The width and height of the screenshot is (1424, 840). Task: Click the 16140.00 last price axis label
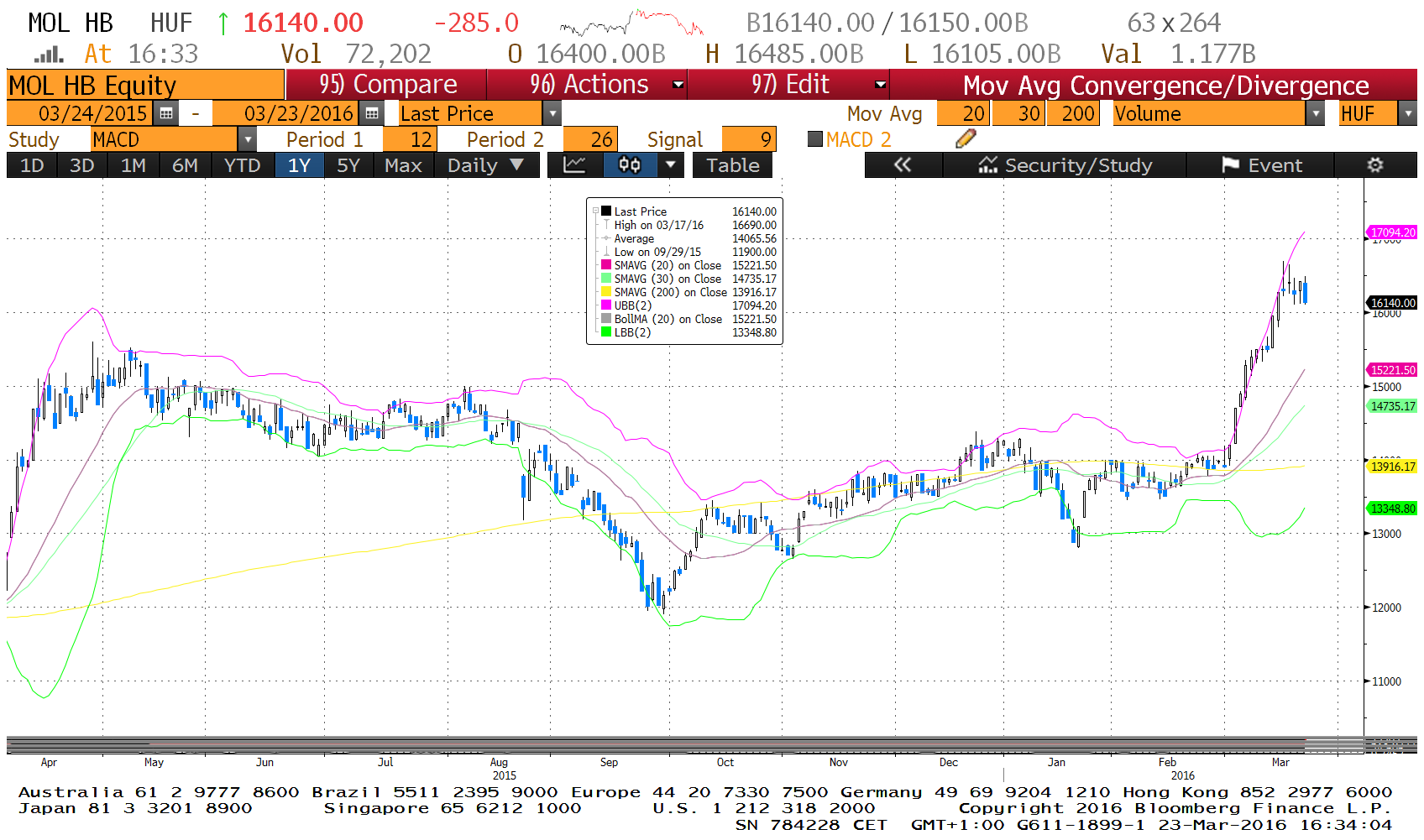1392,303
